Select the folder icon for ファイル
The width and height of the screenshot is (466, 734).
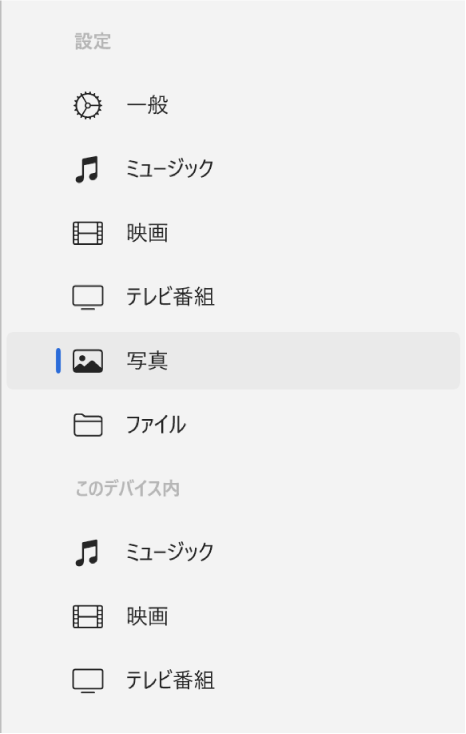88,425
